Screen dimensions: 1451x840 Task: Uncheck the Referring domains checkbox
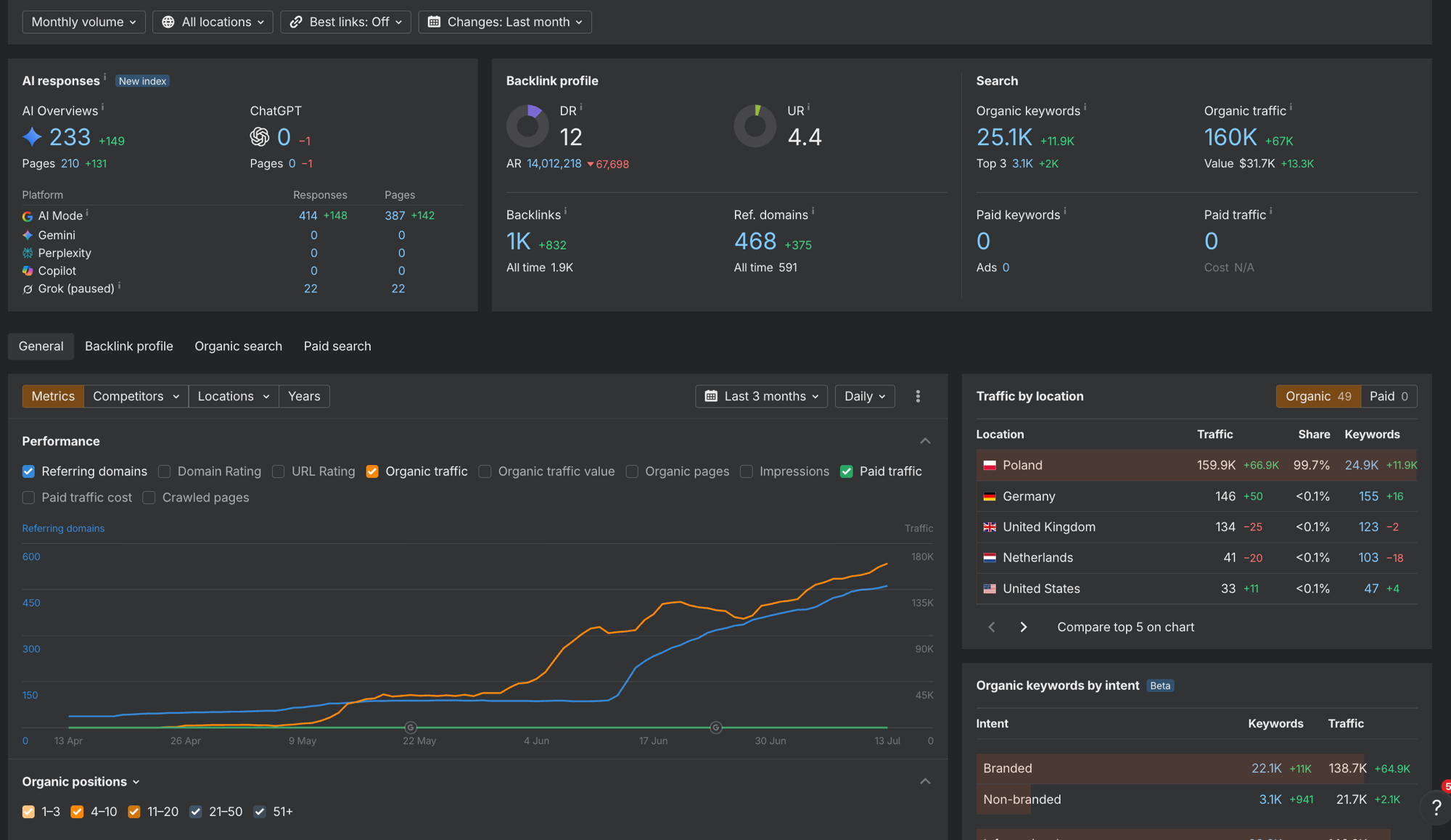pyautogui.click(x=28, y=472)
